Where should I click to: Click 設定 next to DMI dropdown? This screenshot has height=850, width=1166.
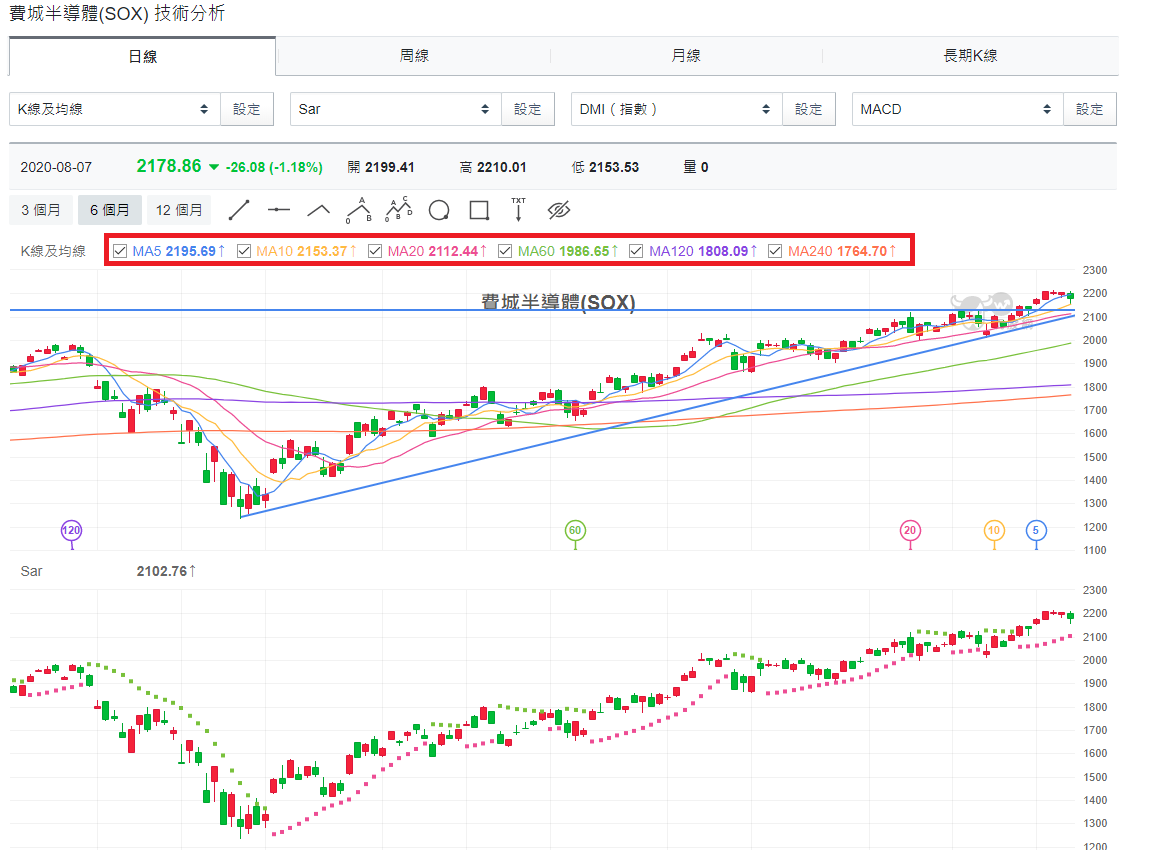pos(809,109)
